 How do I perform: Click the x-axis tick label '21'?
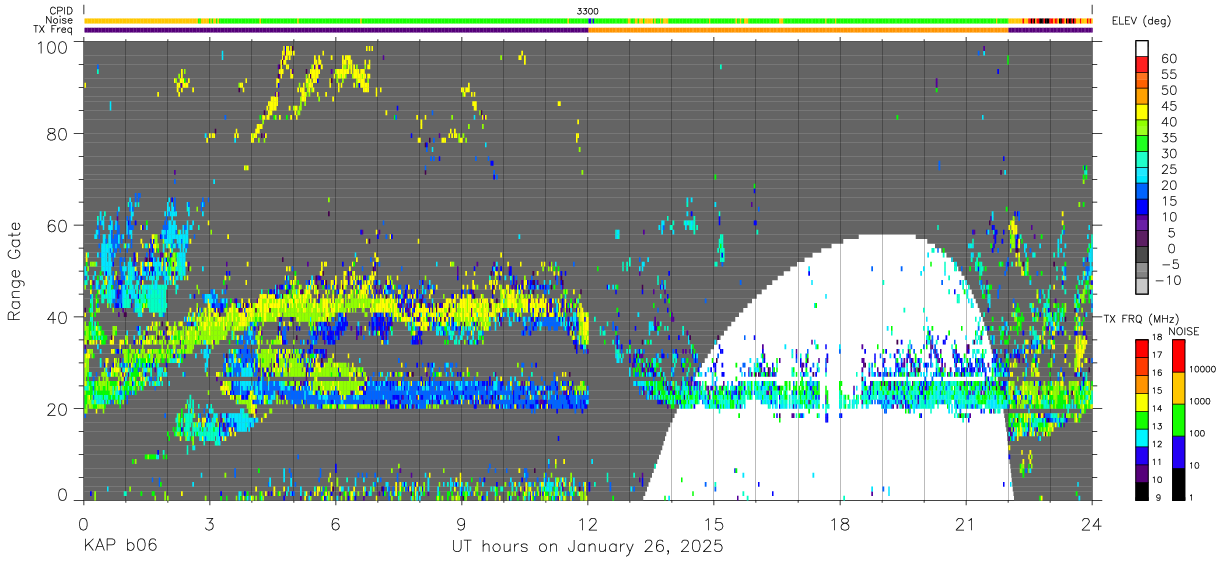966,524
